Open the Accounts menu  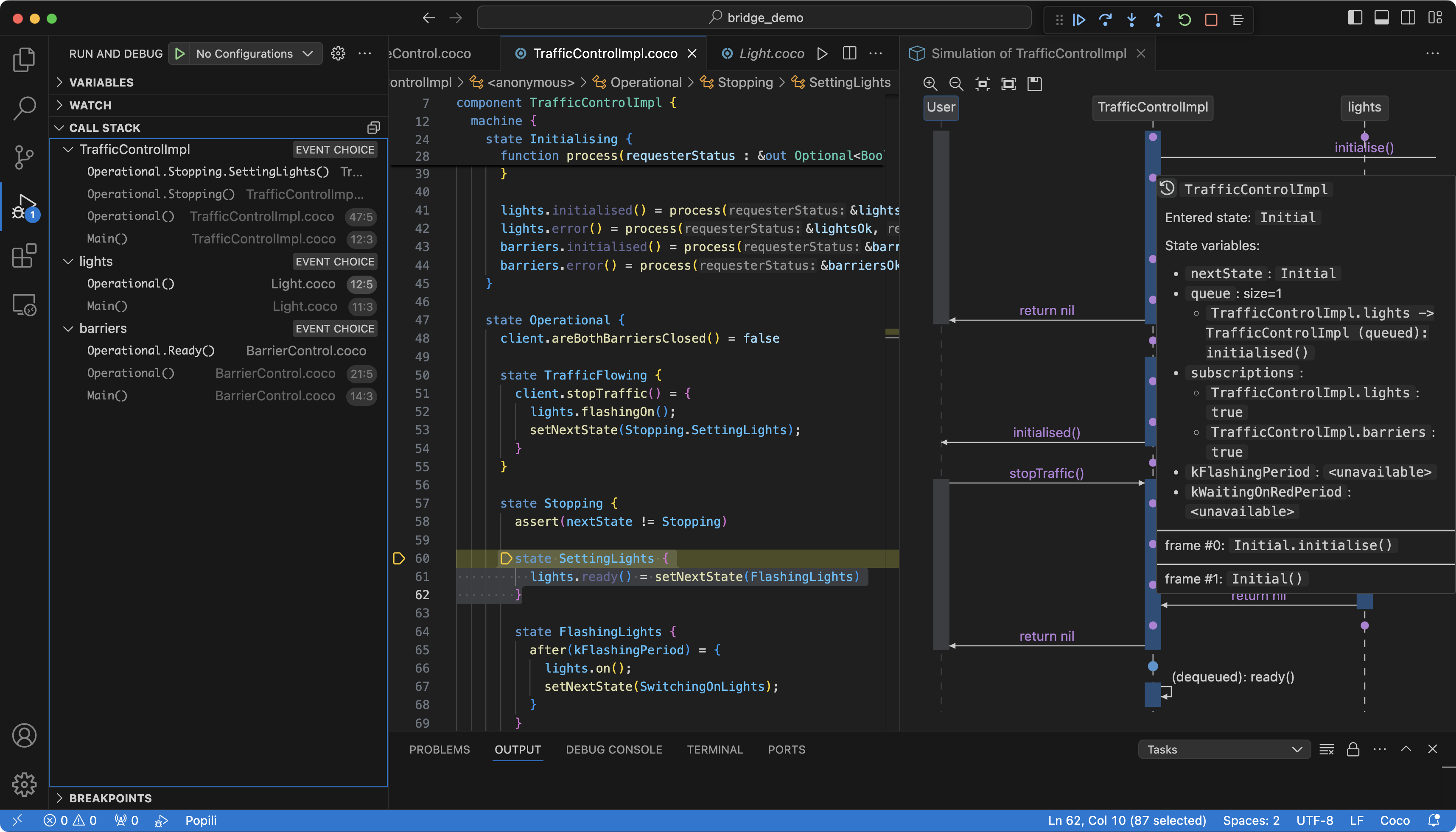(24, 735)
